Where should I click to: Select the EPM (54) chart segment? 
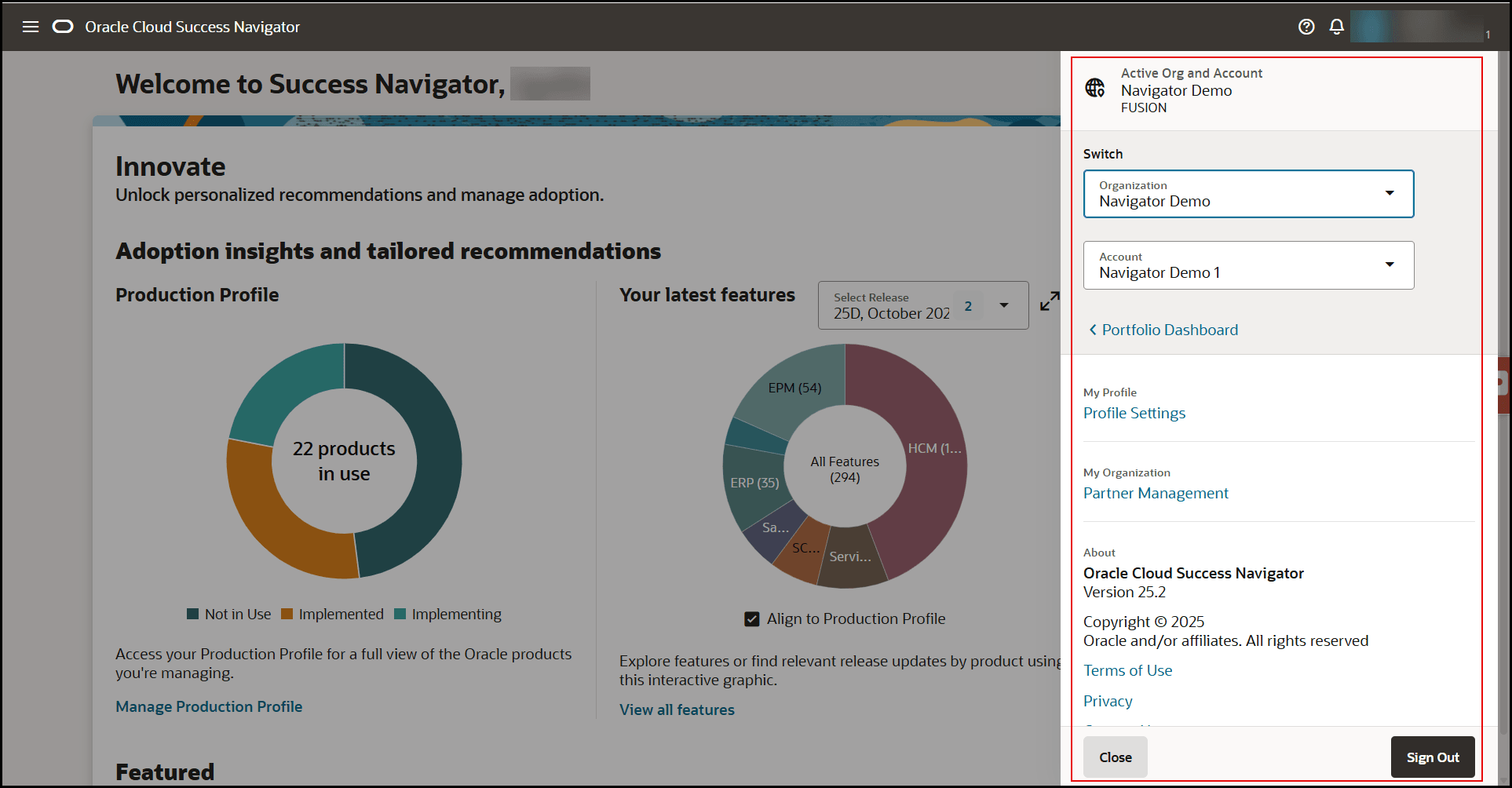point(794,389)
